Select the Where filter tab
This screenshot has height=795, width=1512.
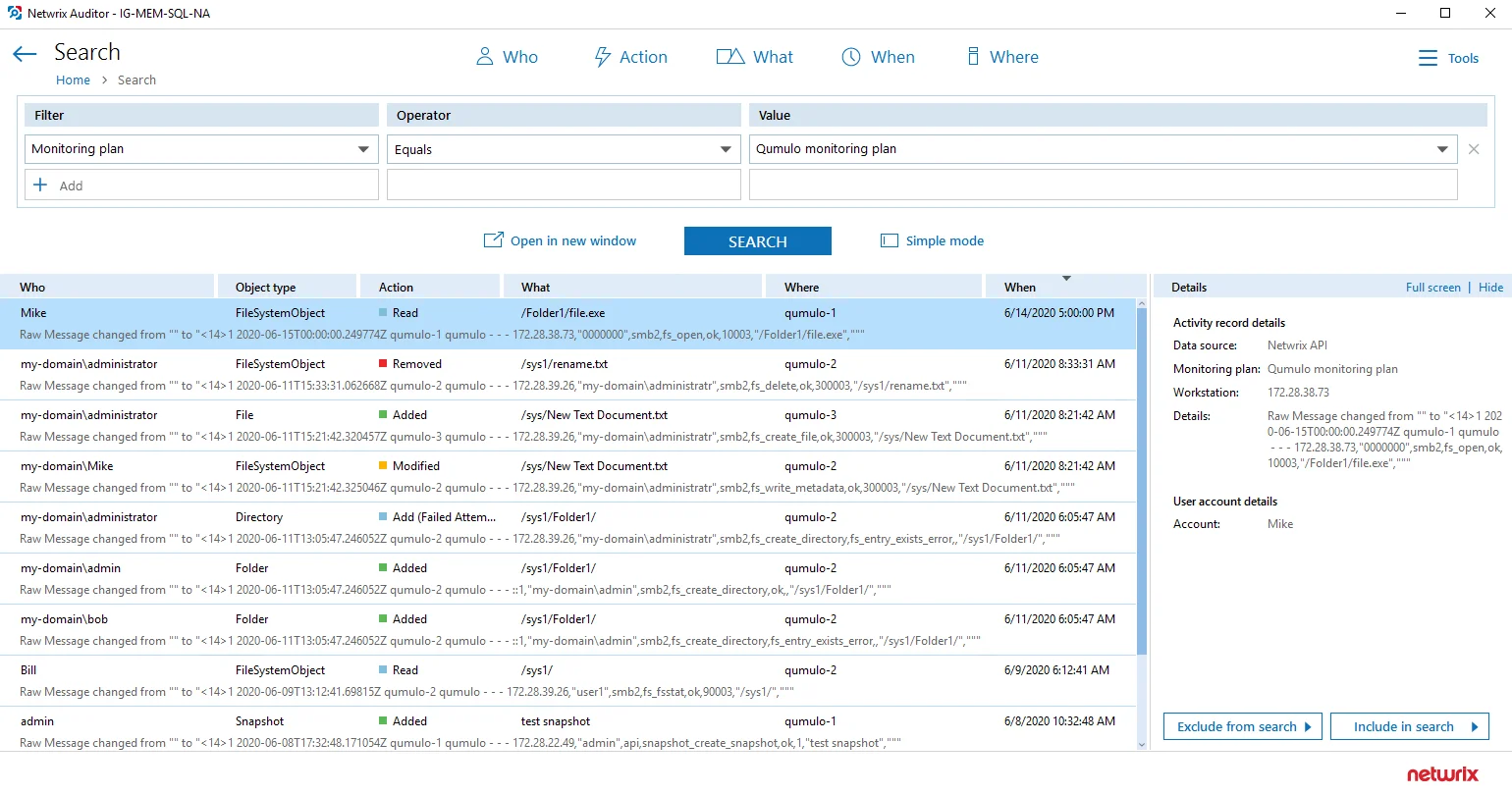1002,57
